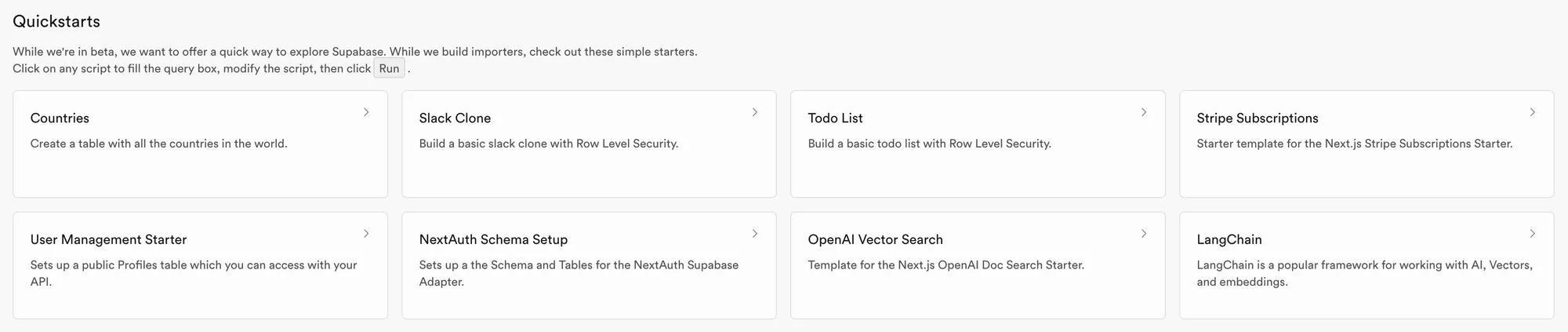This screenshot has height=332, width=1568.
Task: Open the Todo List quickstart title
Action: 835,119
